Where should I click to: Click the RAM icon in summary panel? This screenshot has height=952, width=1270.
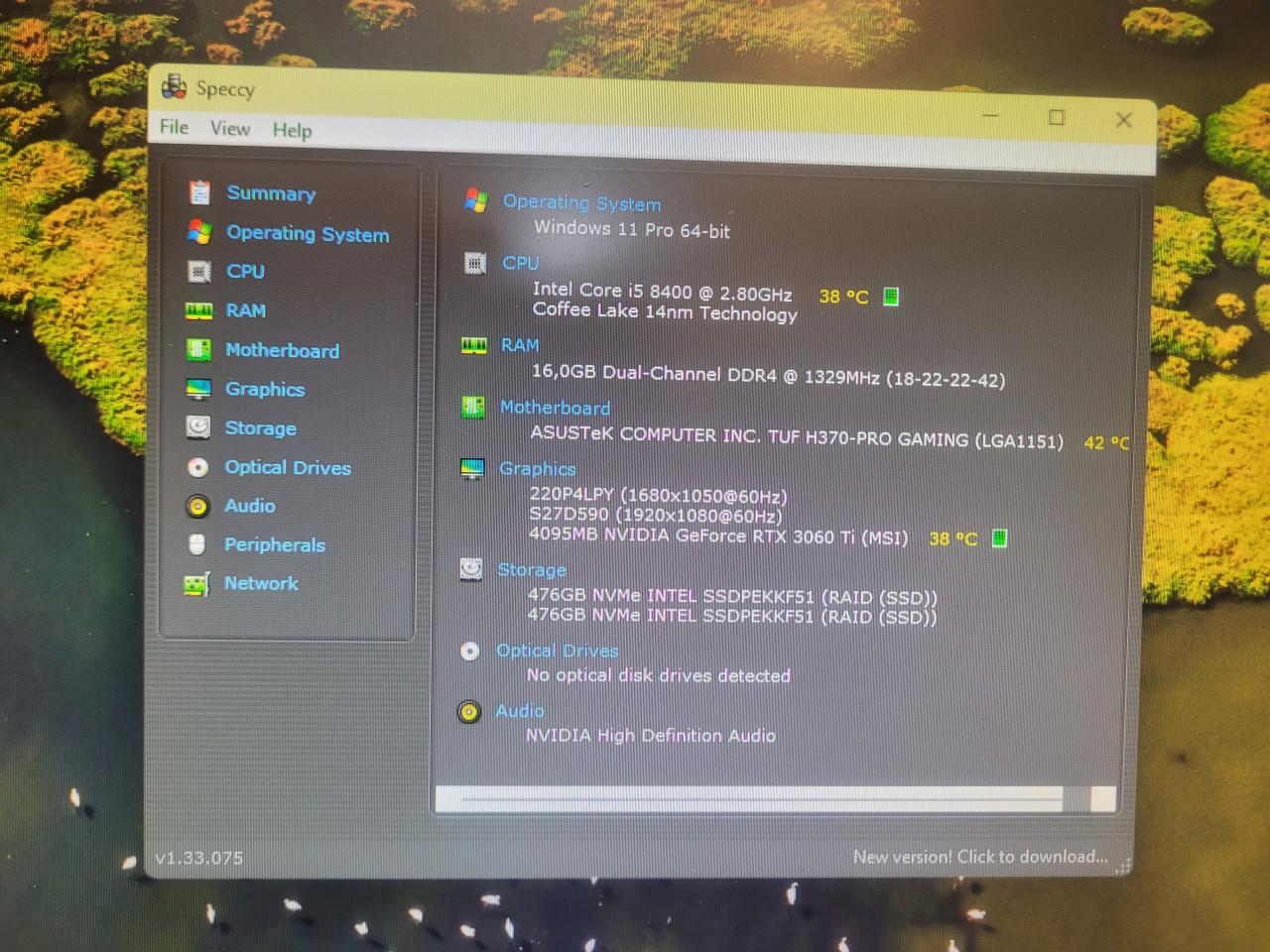point(474,345)
